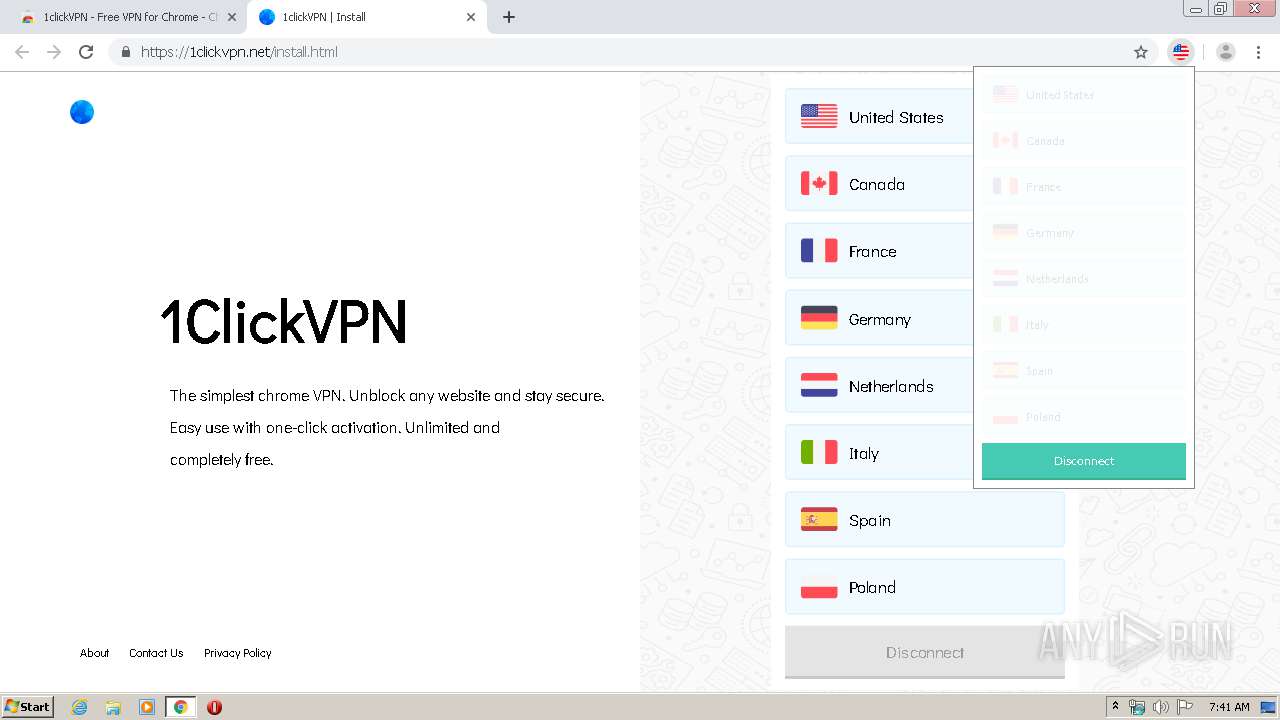The height and width of the screenshot is (720, 1280).
Task: Select Netherlands in extension popup
Action: click(1084, 279)
